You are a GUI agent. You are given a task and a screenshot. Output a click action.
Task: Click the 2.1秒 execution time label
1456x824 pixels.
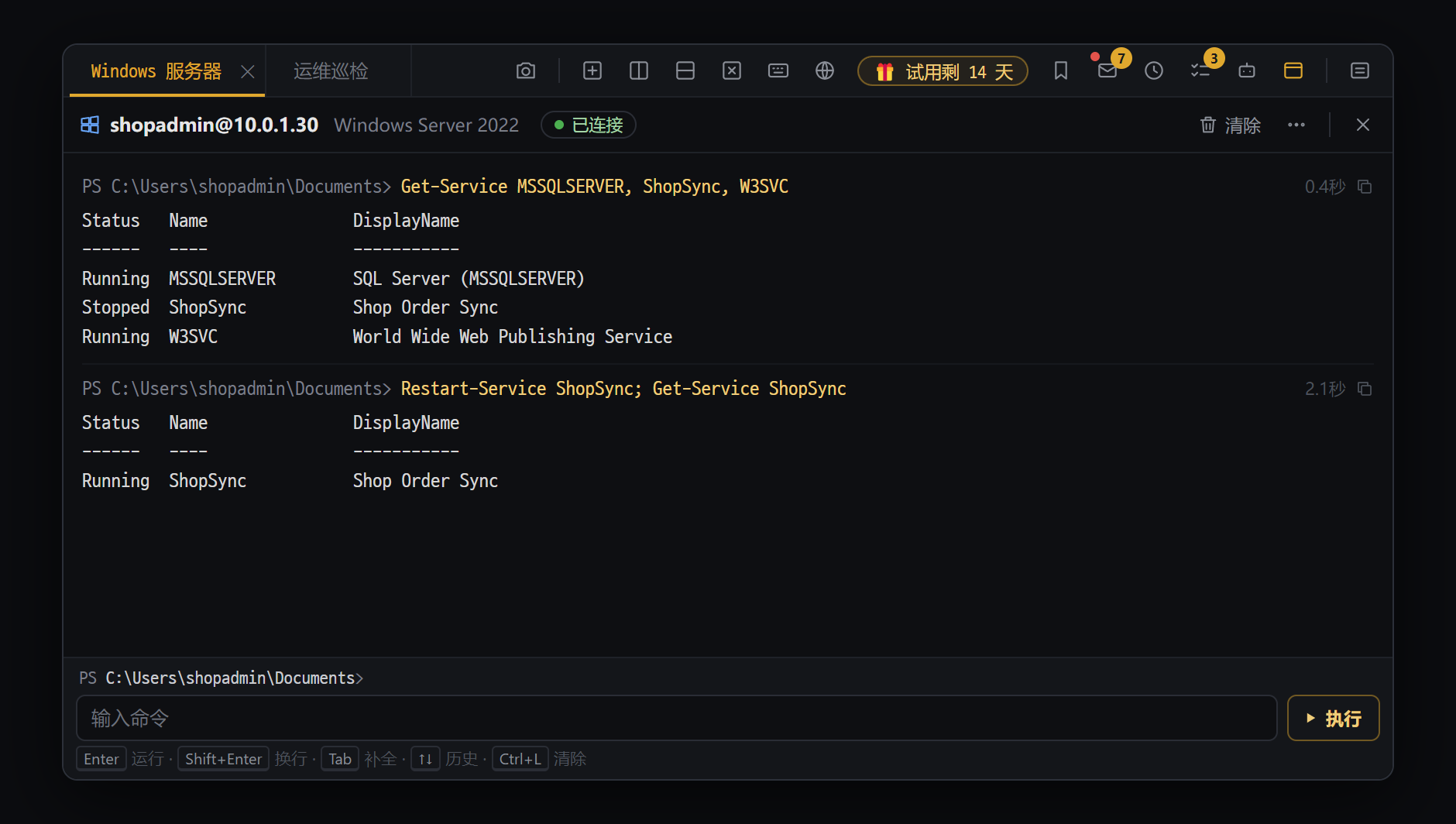pos(1325,389)
